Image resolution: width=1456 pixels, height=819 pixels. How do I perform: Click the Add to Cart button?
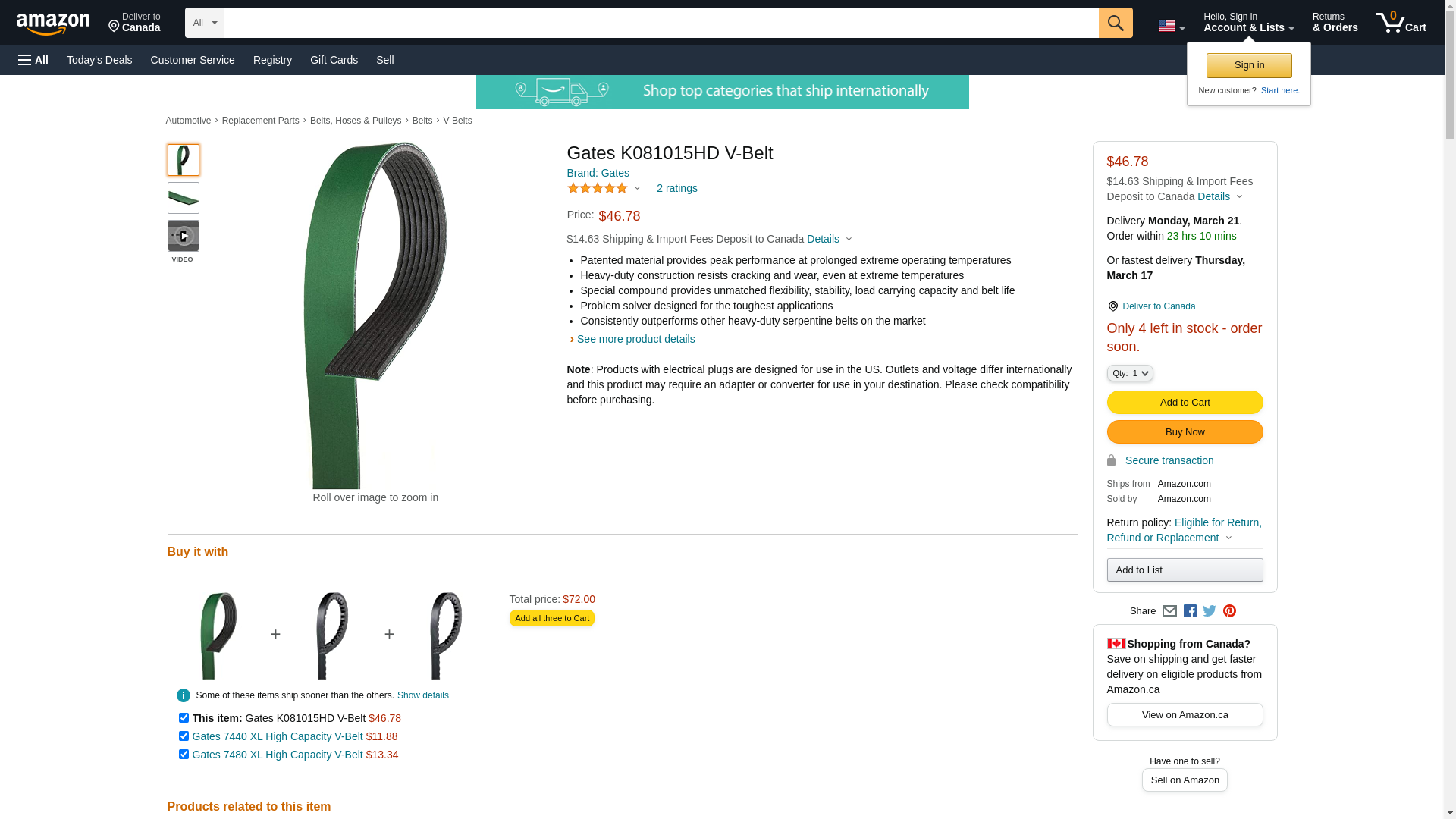click(1185, 403)
